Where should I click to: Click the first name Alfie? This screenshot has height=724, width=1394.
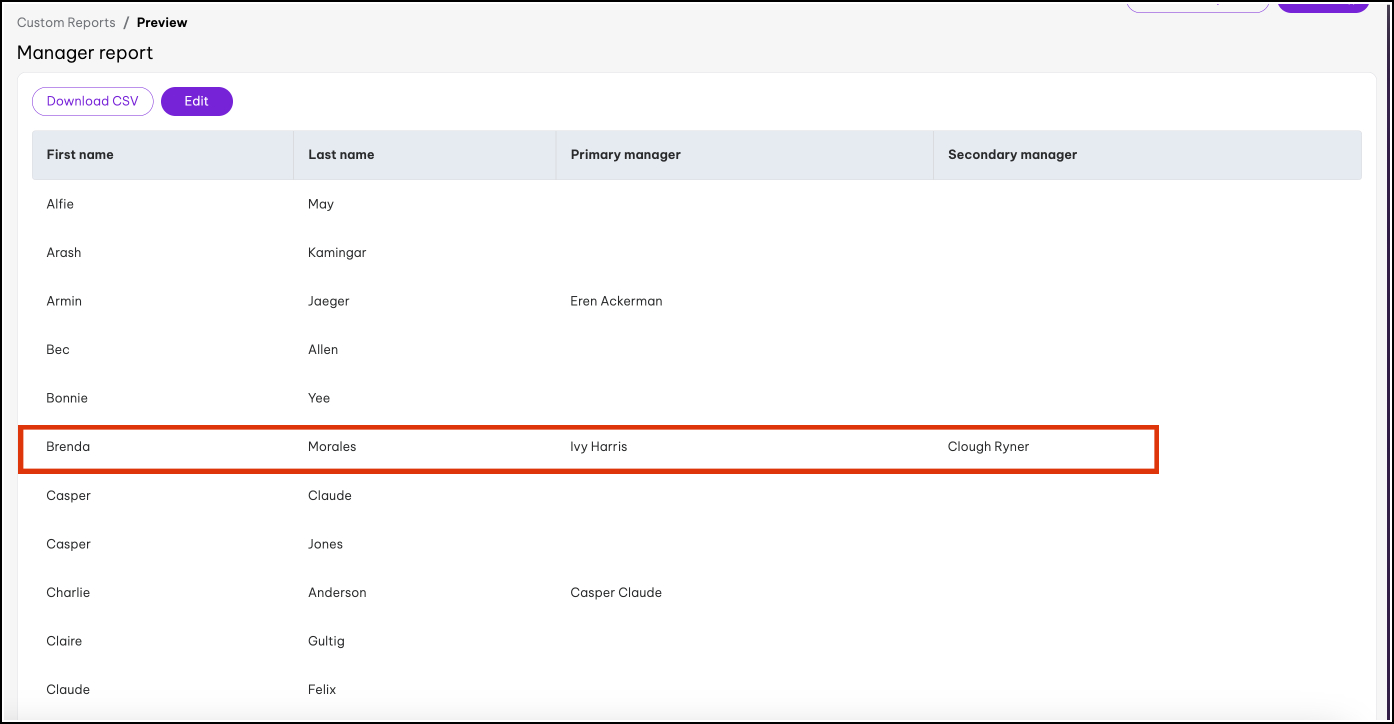tap(60, 204)
